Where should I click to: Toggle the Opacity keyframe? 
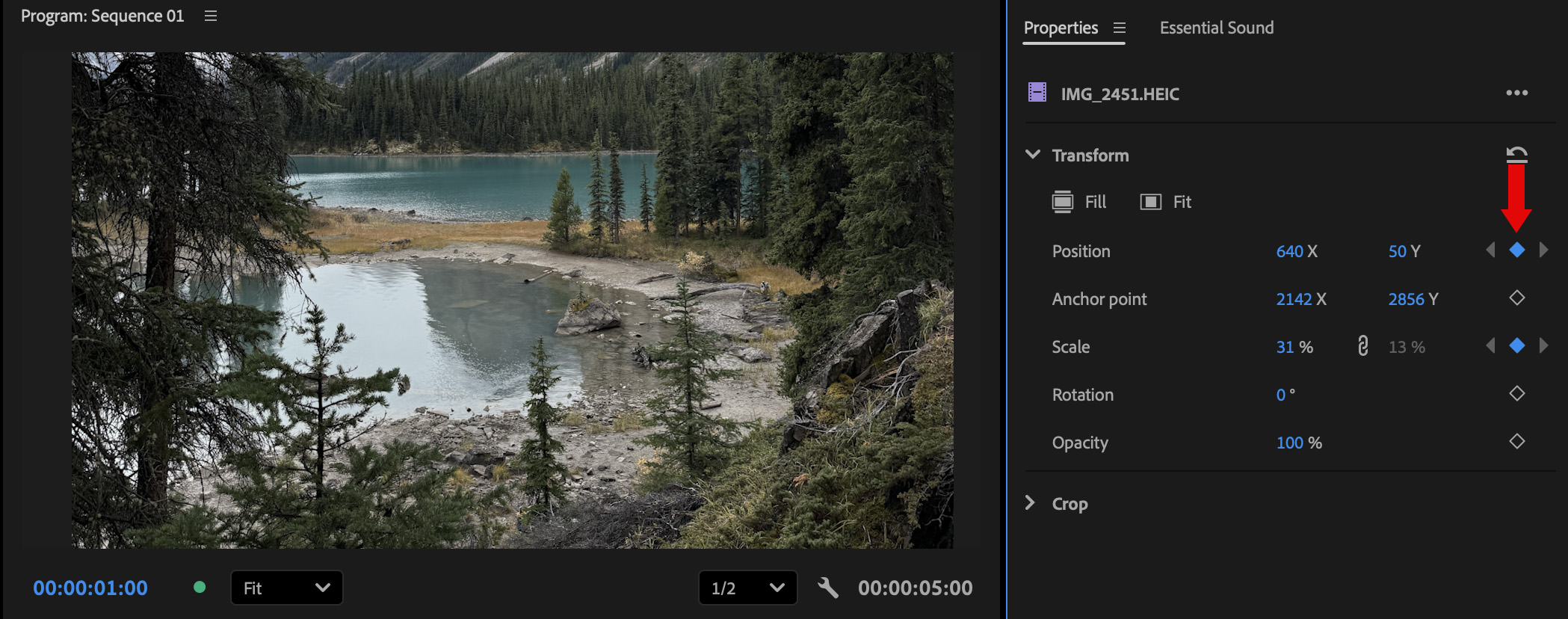[x=1516, y=442]
